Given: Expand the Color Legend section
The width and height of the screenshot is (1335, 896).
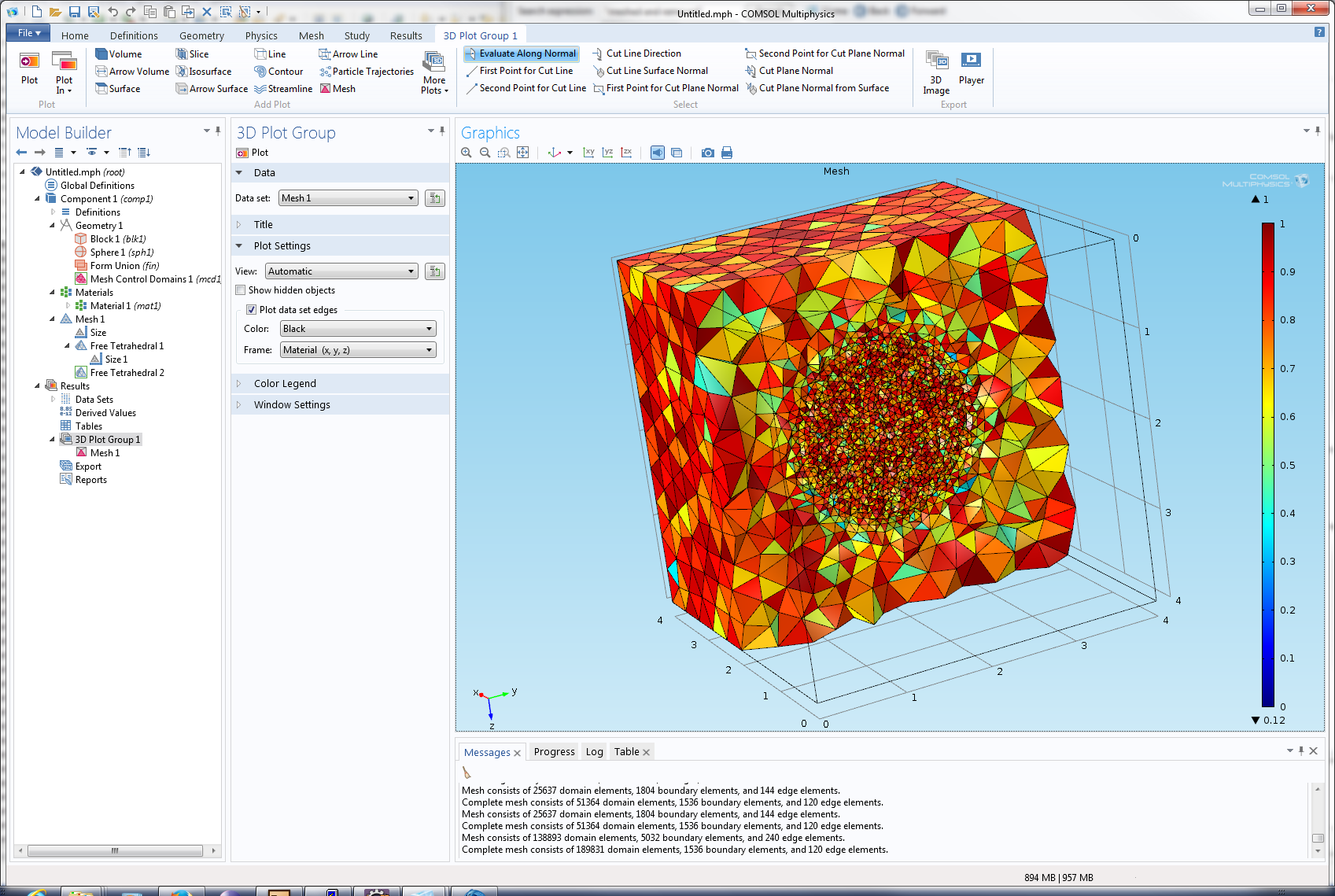Looking at the screenshot, I should point(285,384).
